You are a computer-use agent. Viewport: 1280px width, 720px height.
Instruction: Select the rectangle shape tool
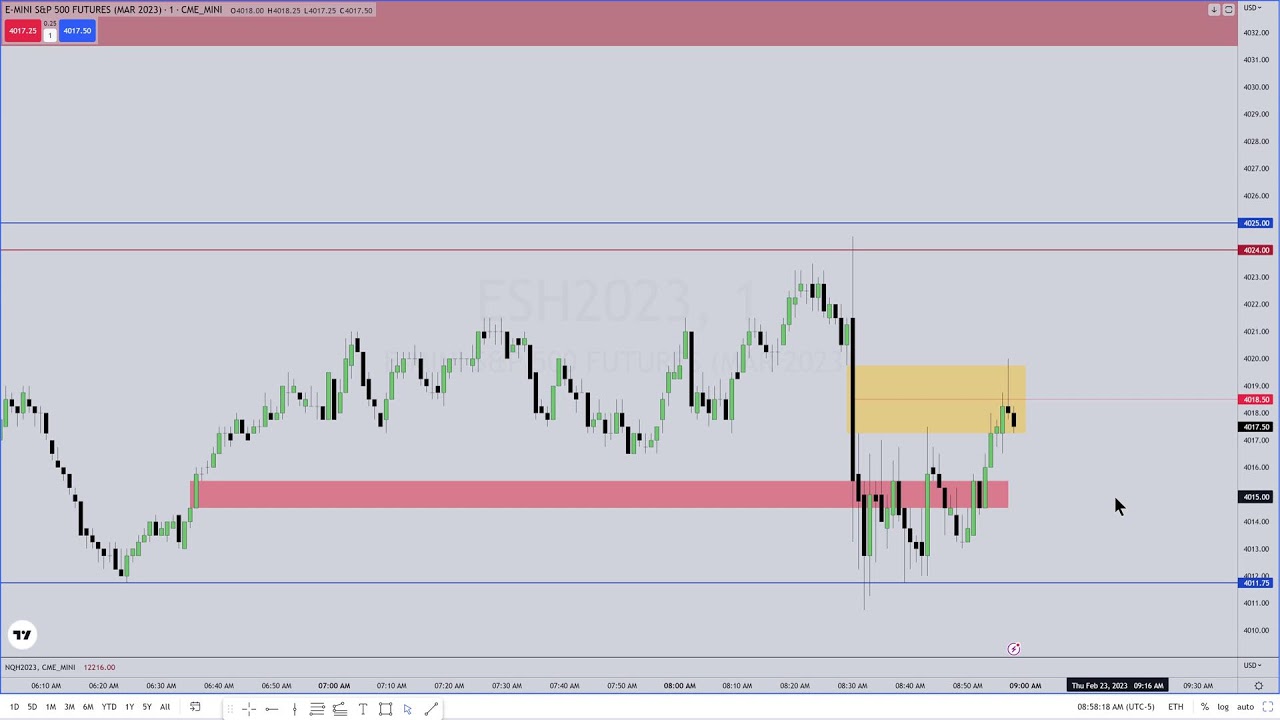click(x=385, y=709)
